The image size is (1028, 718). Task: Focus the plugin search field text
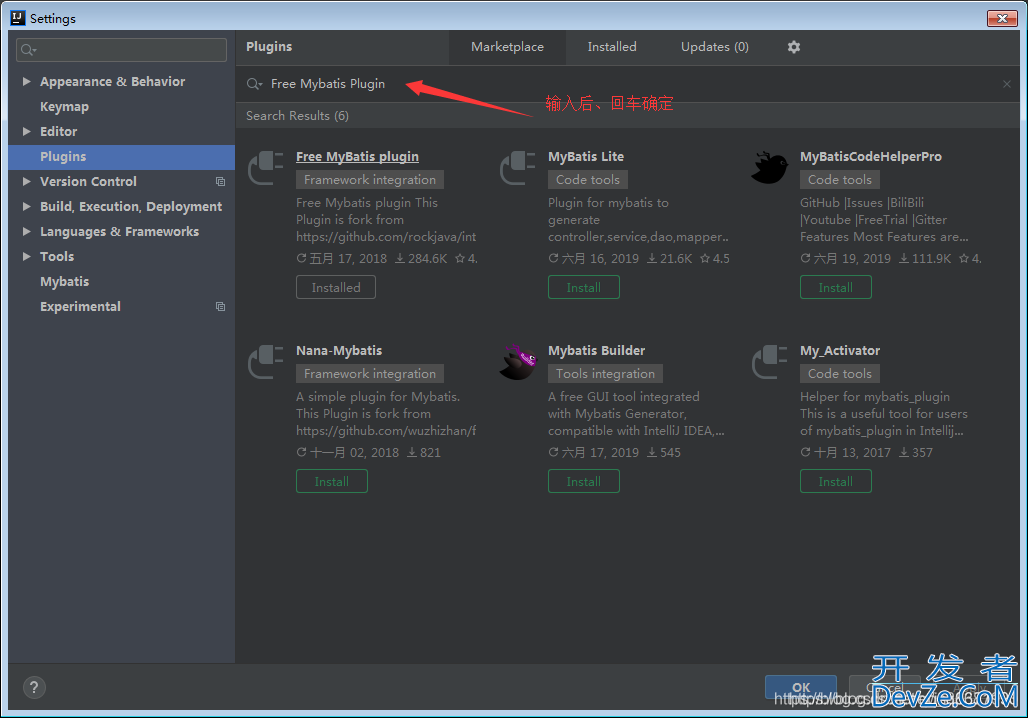pos(328,84)
